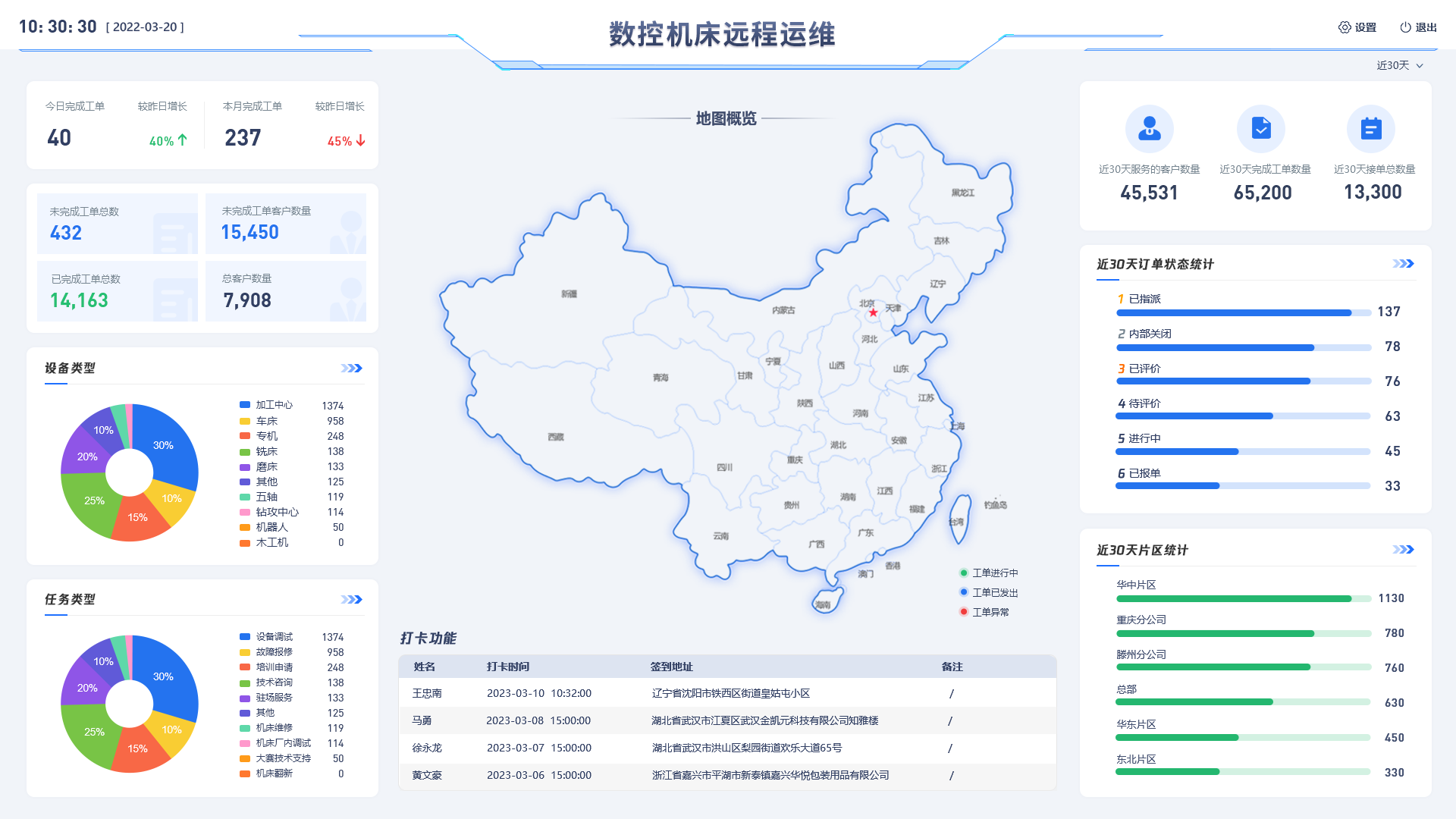Click the customer count user icon
The width and height of the screenshot is (1456, 819).
[x=1149, y=128]
